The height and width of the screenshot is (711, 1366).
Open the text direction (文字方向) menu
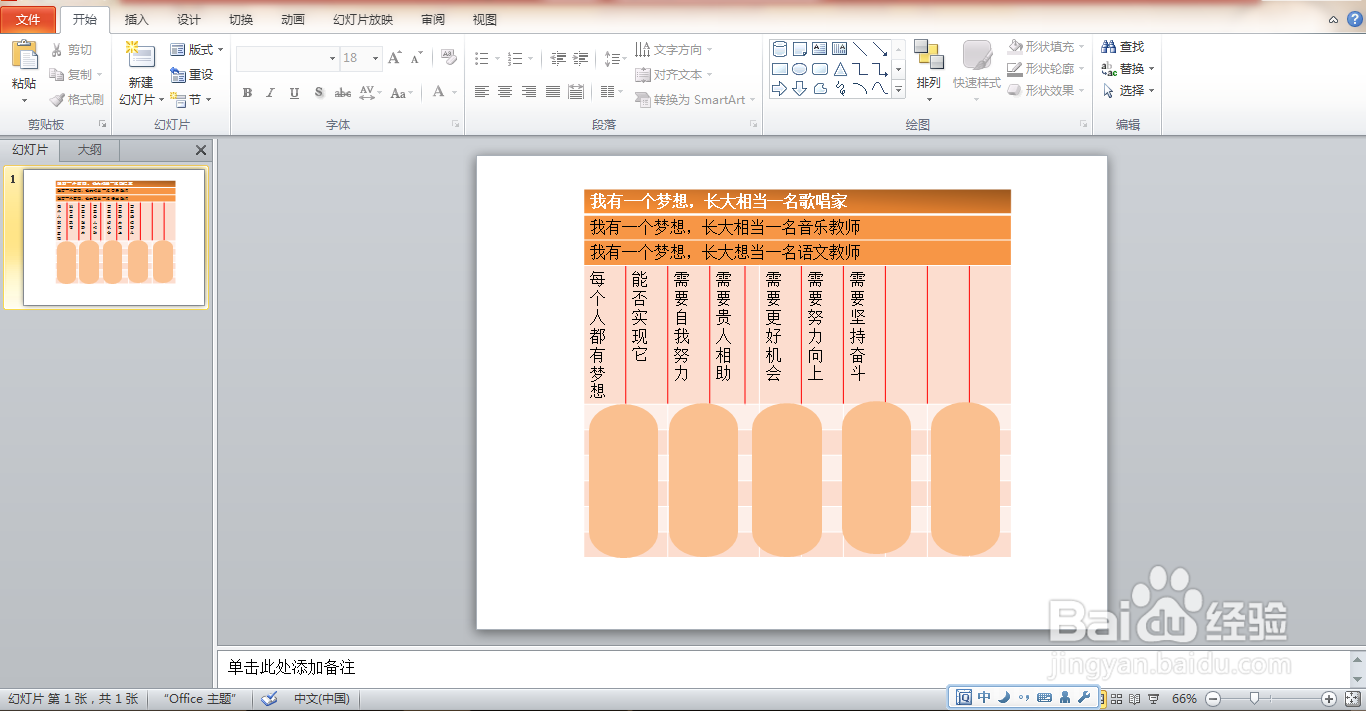(674, 50)
